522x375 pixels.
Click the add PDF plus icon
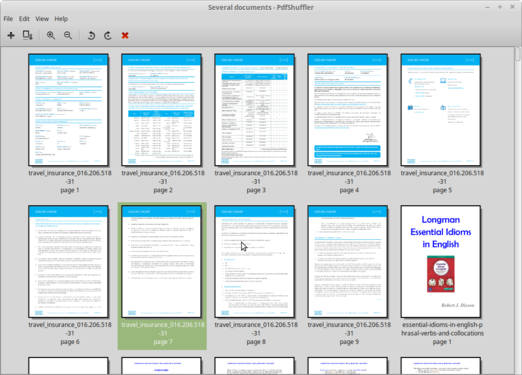coord(11,35)
